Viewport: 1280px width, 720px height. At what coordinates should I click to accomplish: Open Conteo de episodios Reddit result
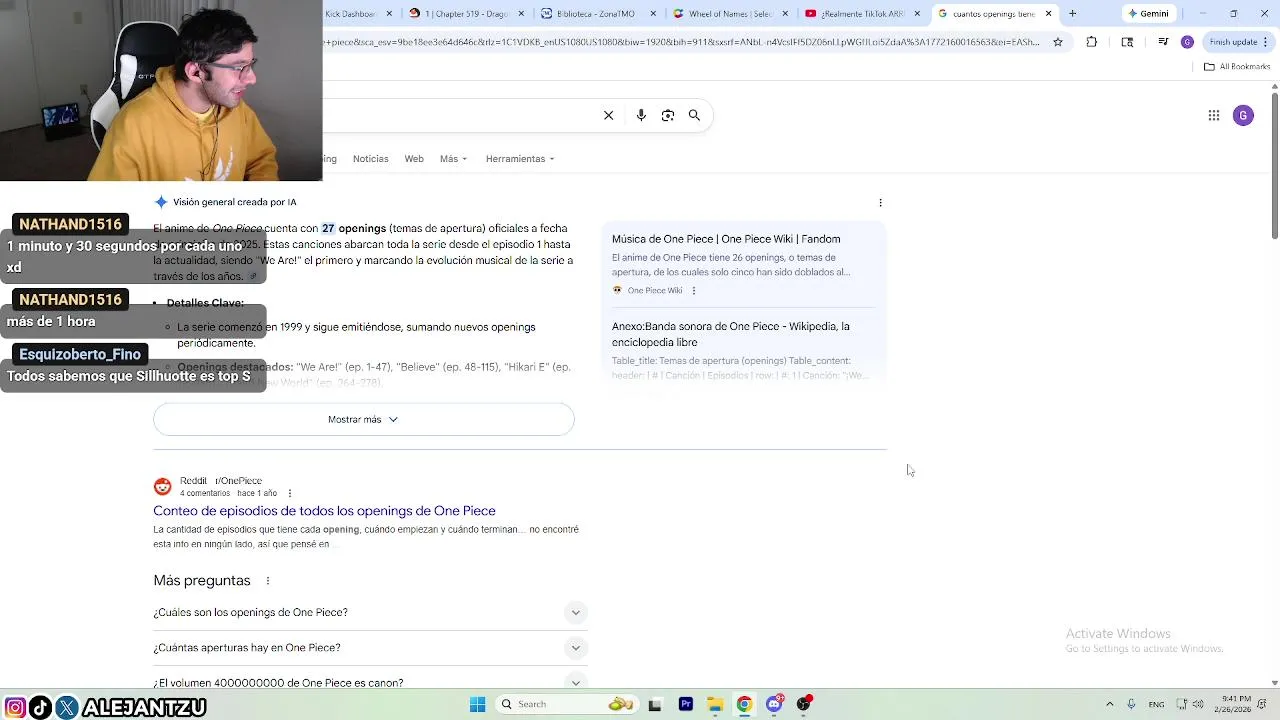point(324,511)
